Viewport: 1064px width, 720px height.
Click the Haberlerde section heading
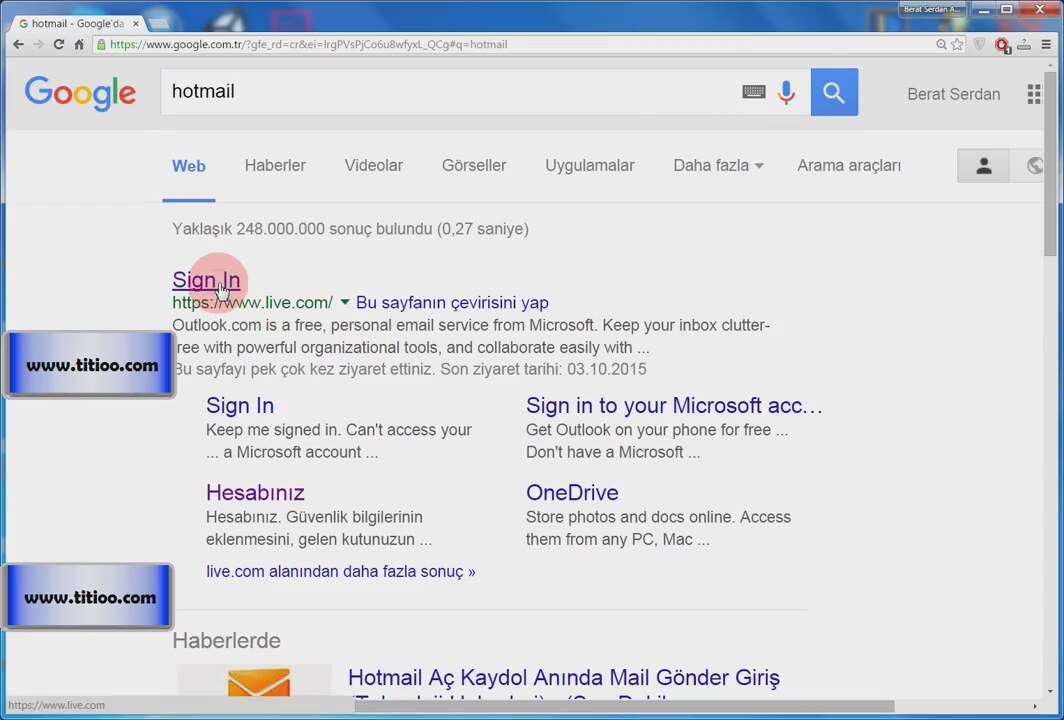227,641
